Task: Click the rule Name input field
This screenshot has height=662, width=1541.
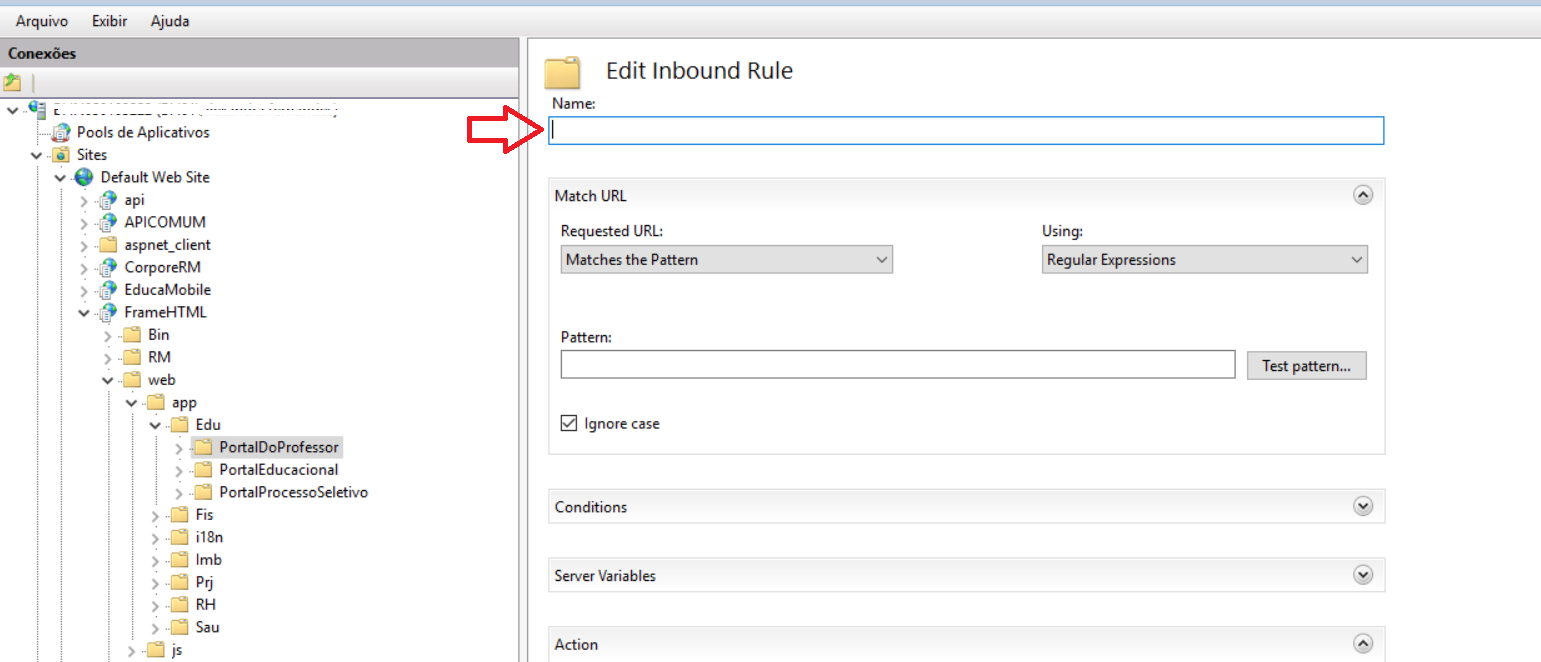Action: click(966, 131)
